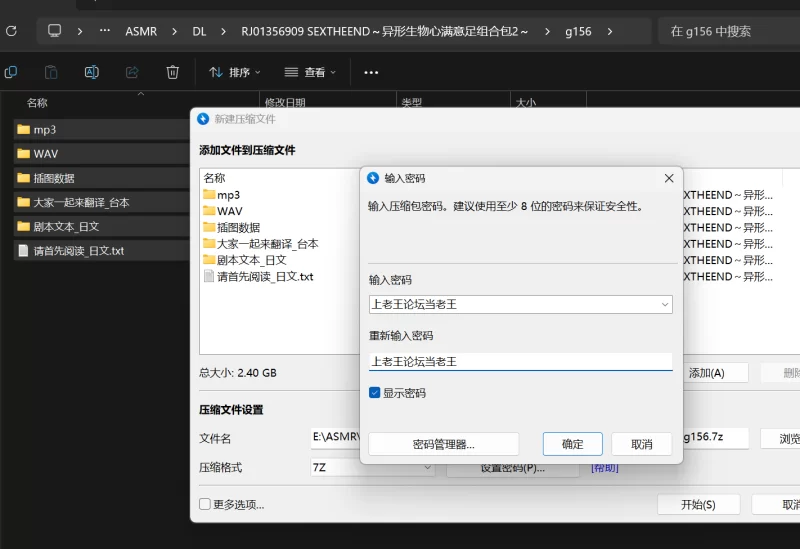Click the ASMR breadcrumb in address bar
The width and height of the screenshot is (800, 549).
[x=141, y=31]
